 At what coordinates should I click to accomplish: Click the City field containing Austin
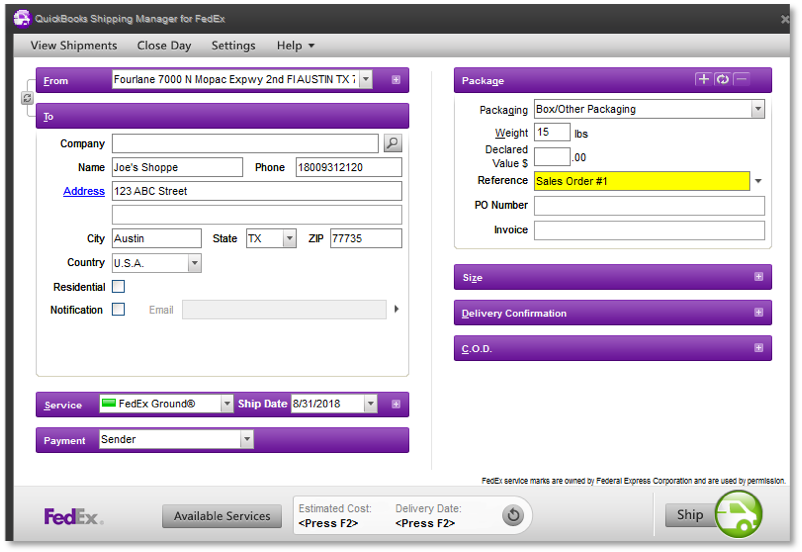[157, 238]
